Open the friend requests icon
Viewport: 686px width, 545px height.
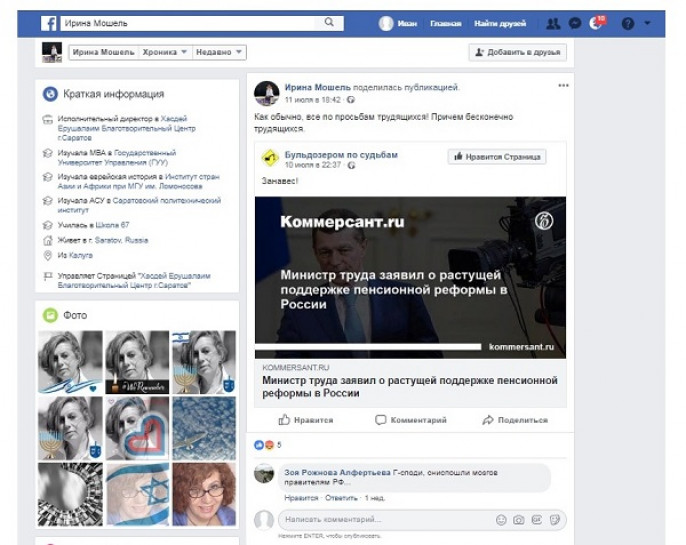[553, 23]
